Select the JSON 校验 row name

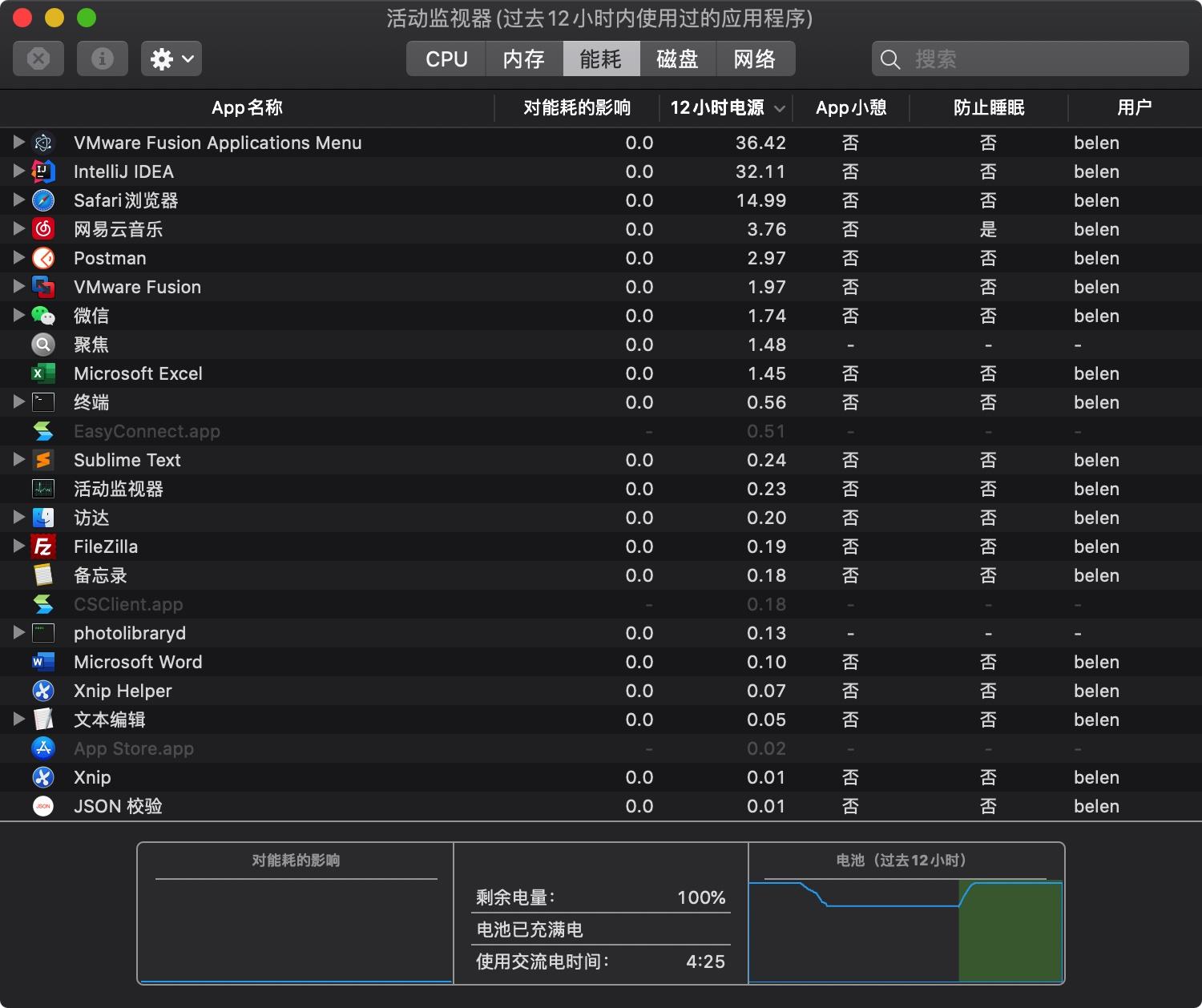coord(118,806)
